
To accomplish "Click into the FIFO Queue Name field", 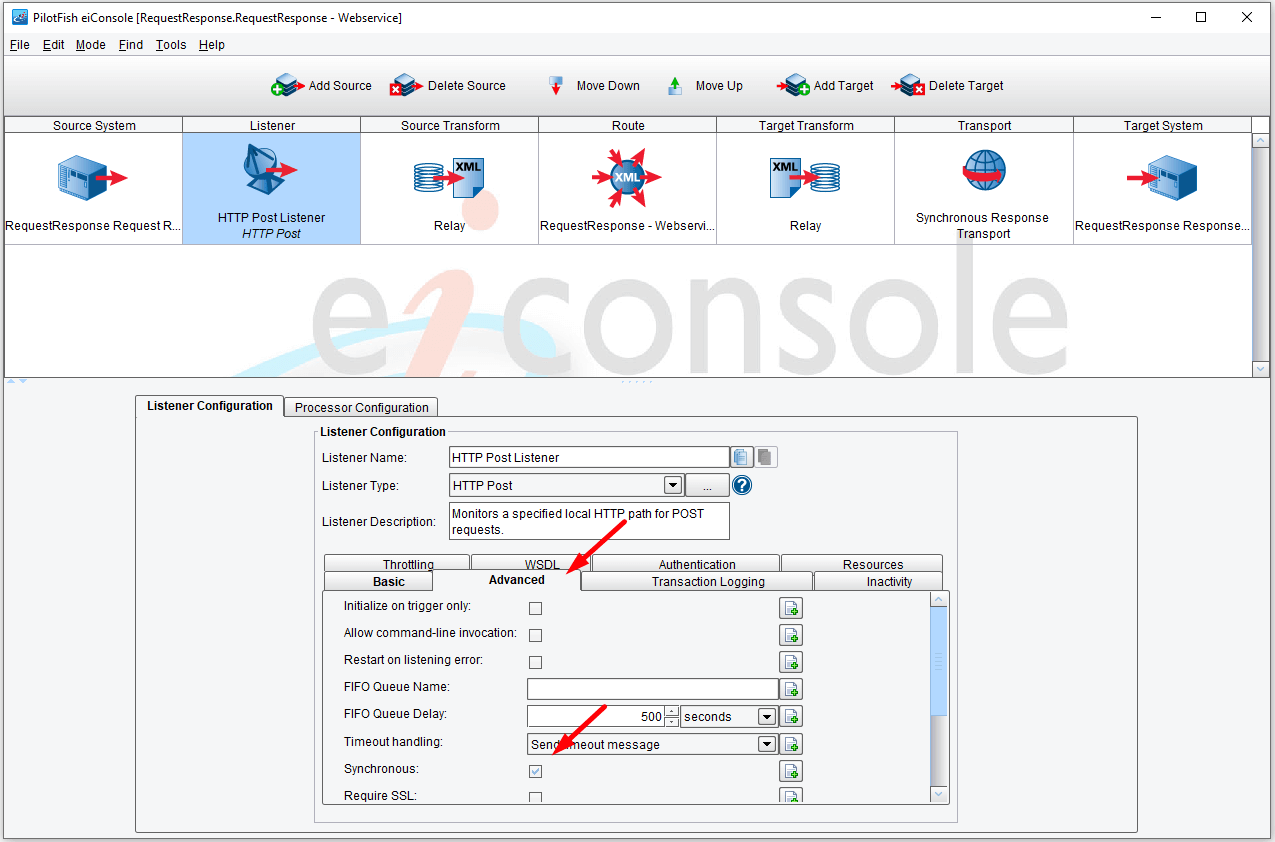I will click(x=652, y=689).
